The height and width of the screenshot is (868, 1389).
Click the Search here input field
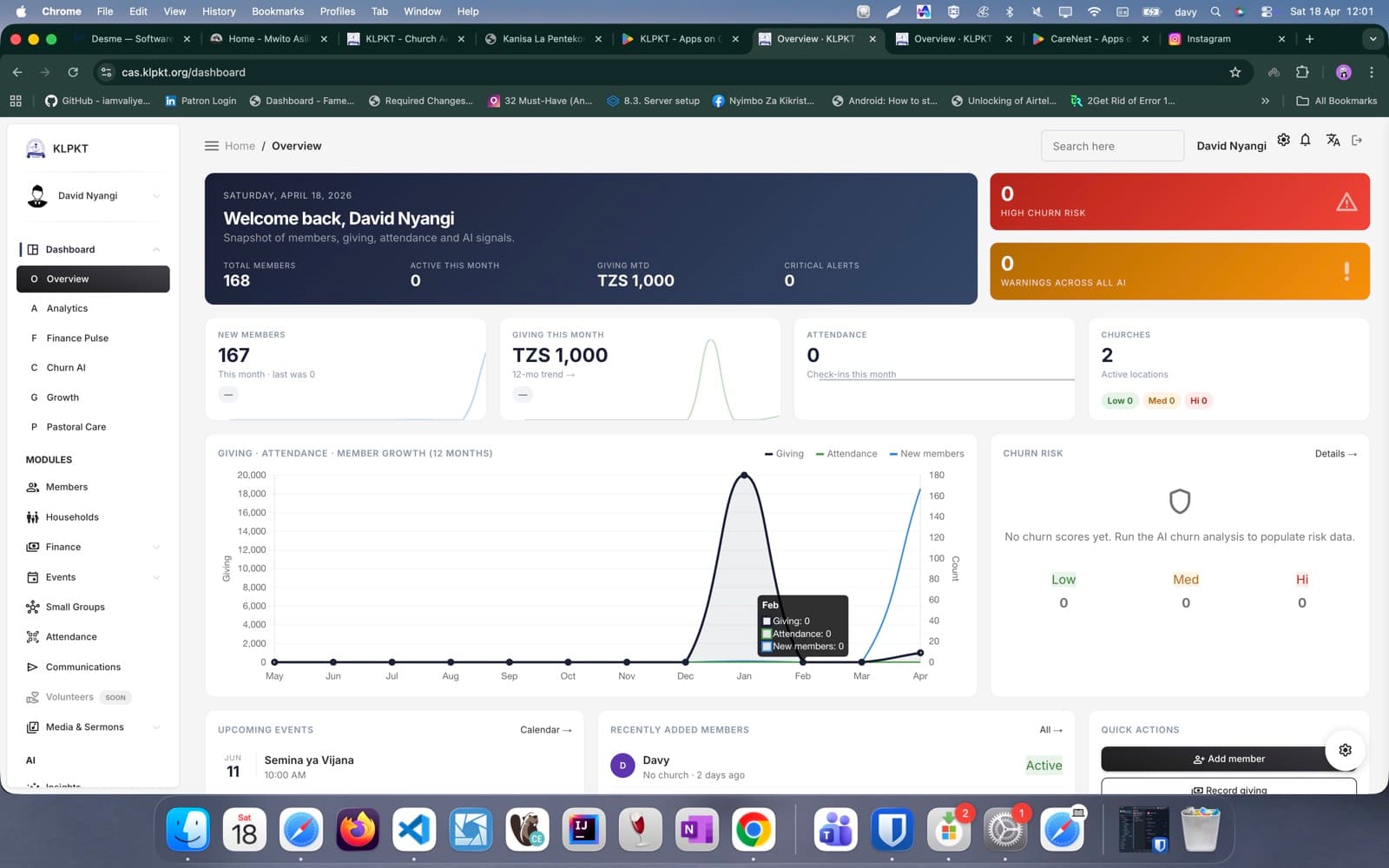[x=1111, y=147]
